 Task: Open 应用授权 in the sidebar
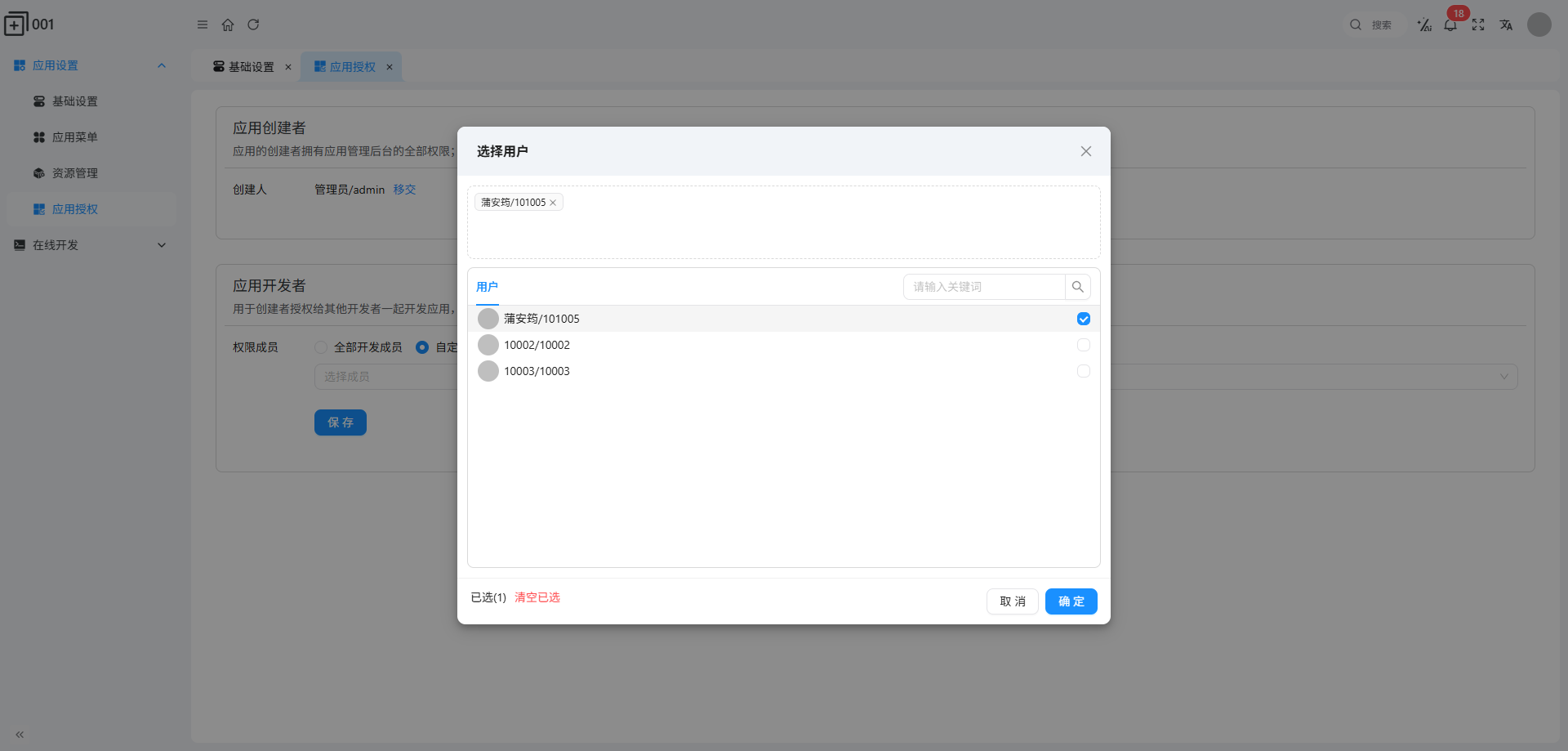point(91,209)
